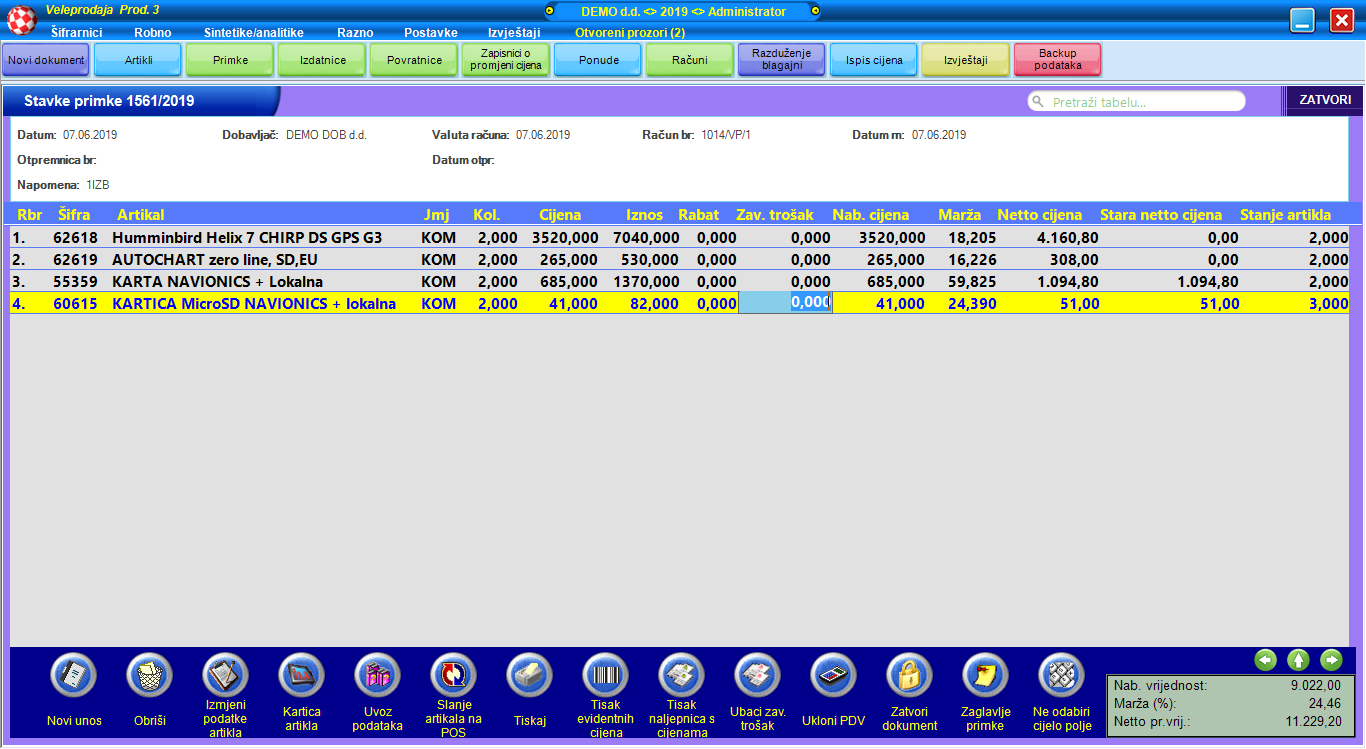Click the Ukloni PDV icon

click(834, 676)
